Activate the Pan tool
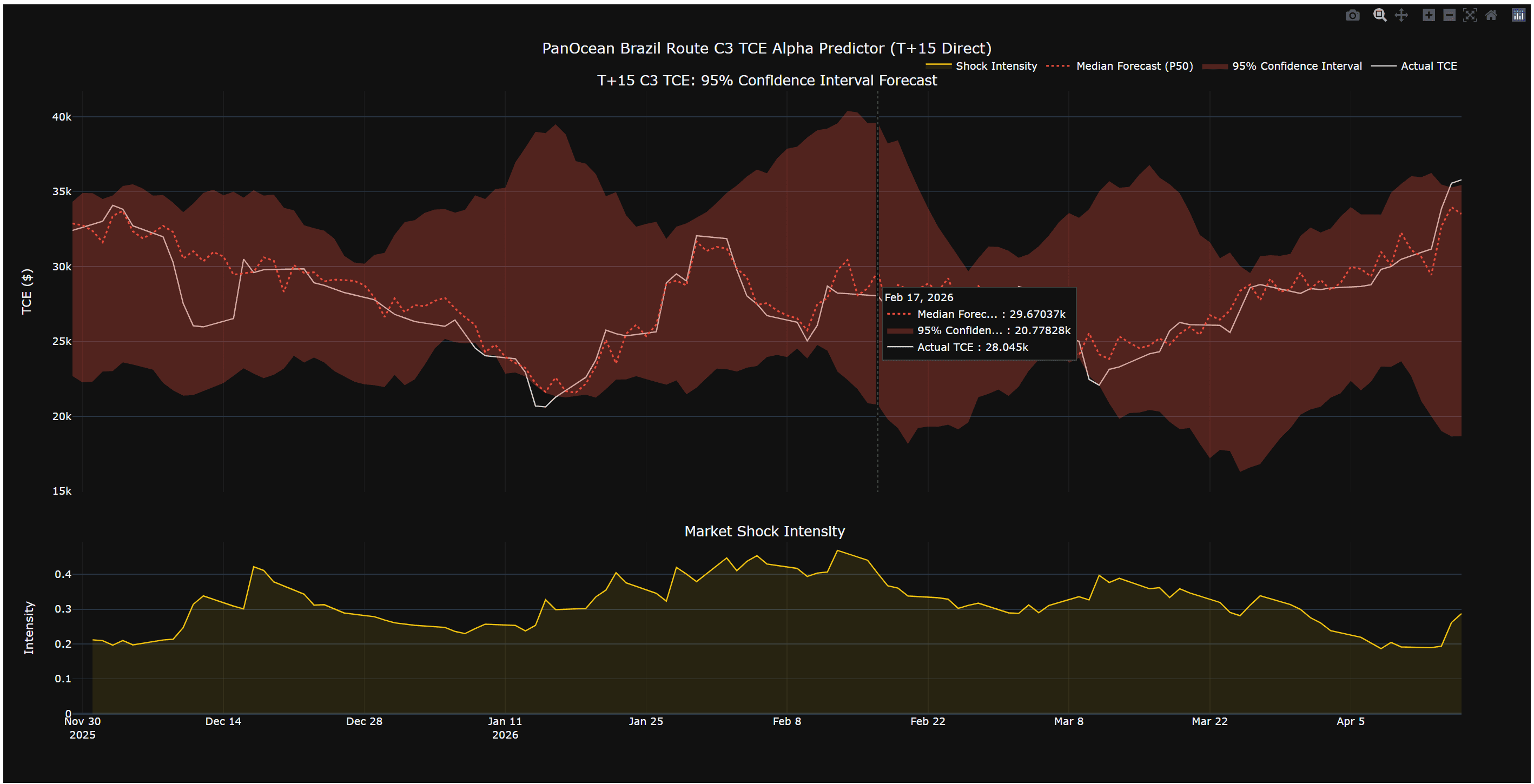Viewport: 1534px width, 784px height. [1401, 16]
